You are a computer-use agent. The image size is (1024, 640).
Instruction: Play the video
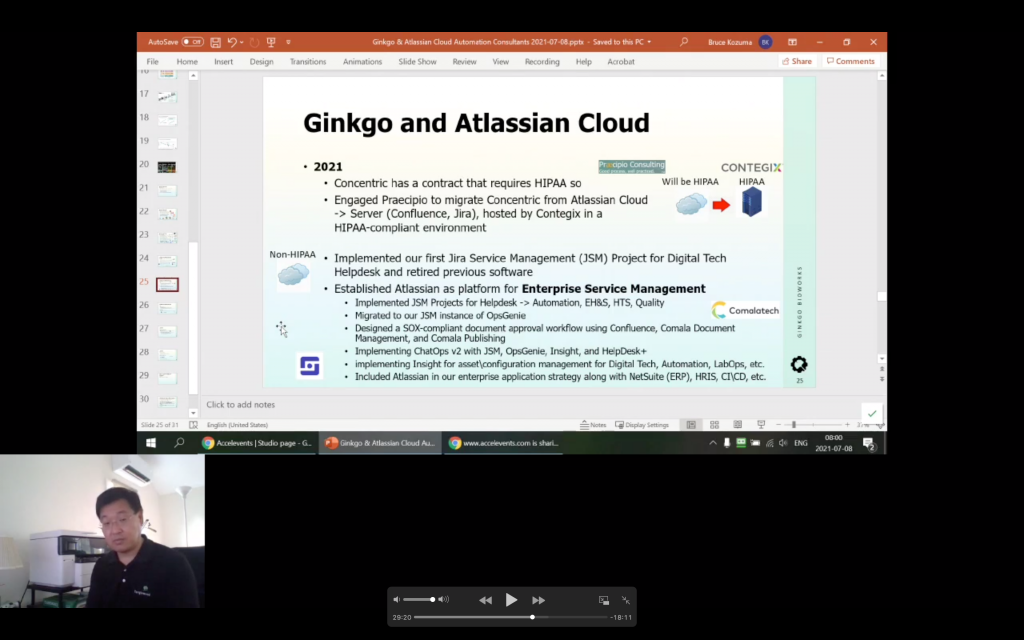pos(511,600)
